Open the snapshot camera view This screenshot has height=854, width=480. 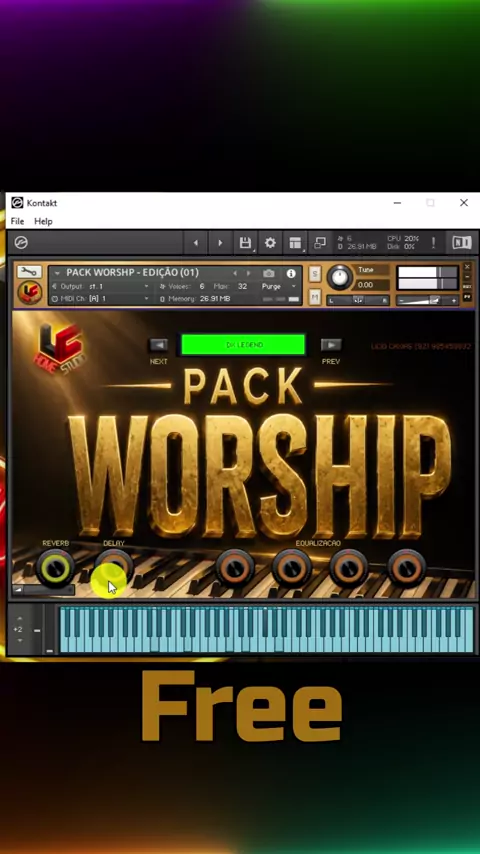(x=269, y=273)
